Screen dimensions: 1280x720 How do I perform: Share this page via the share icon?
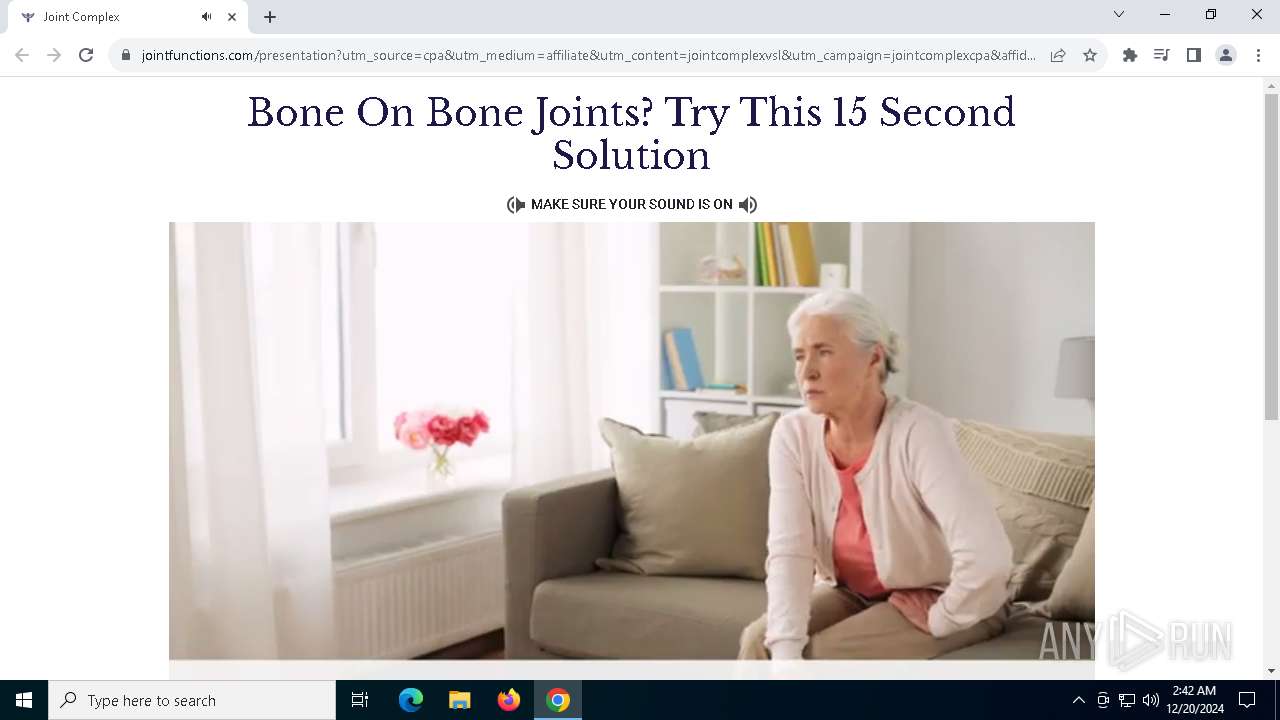pyautogui.click(x=1058, y=55)
